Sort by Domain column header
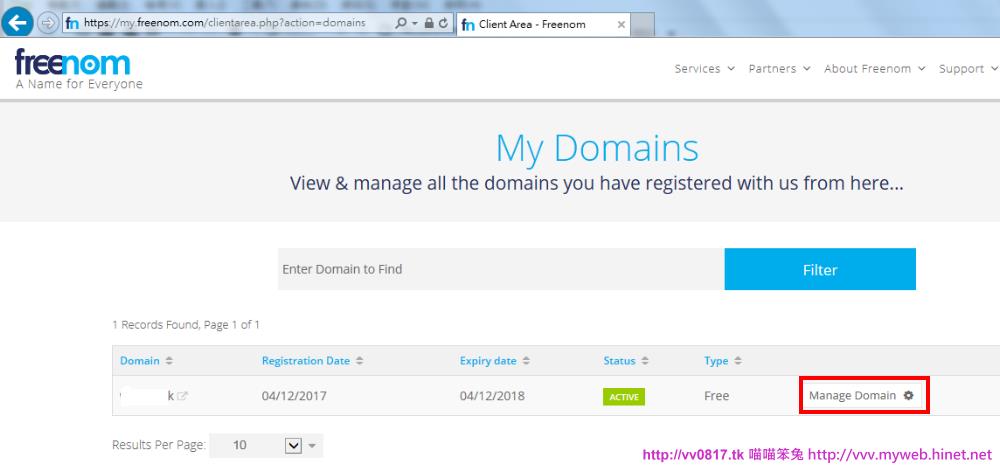The width and height of the screenshot is (1000, 465). pyautogui.click(x=140, y=360)
